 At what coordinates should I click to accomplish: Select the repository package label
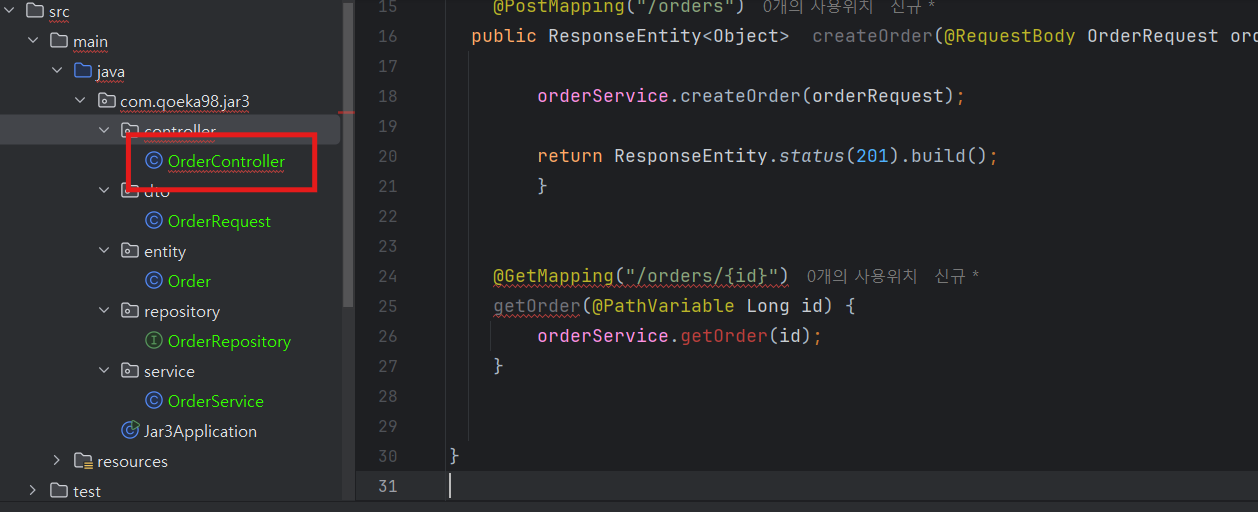click(182, 311)
